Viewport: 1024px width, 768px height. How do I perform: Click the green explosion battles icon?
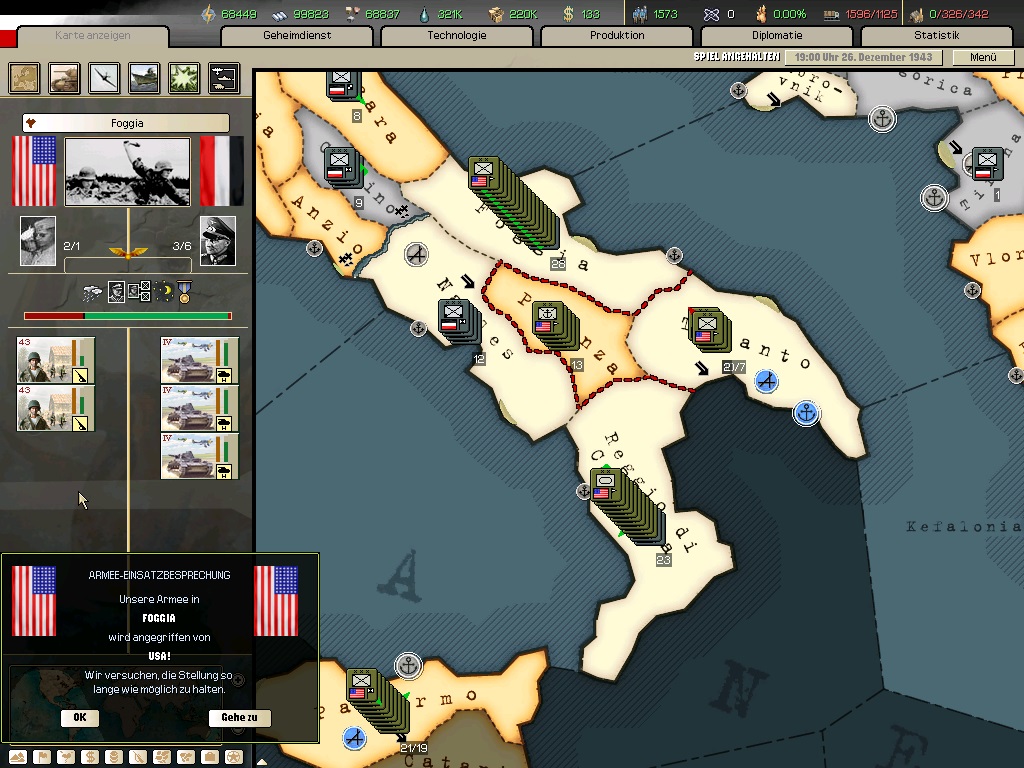tap(184, 78)
